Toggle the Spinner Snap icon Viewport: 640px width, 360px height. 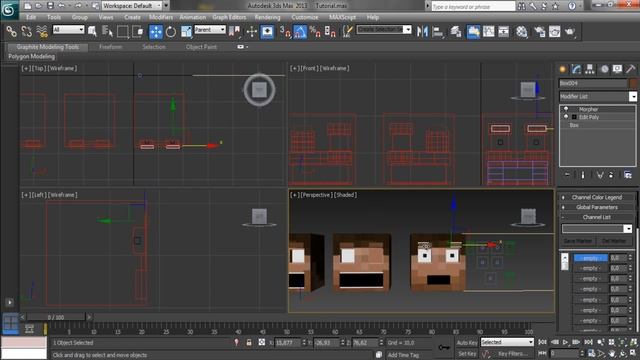(x=330, y=31)
